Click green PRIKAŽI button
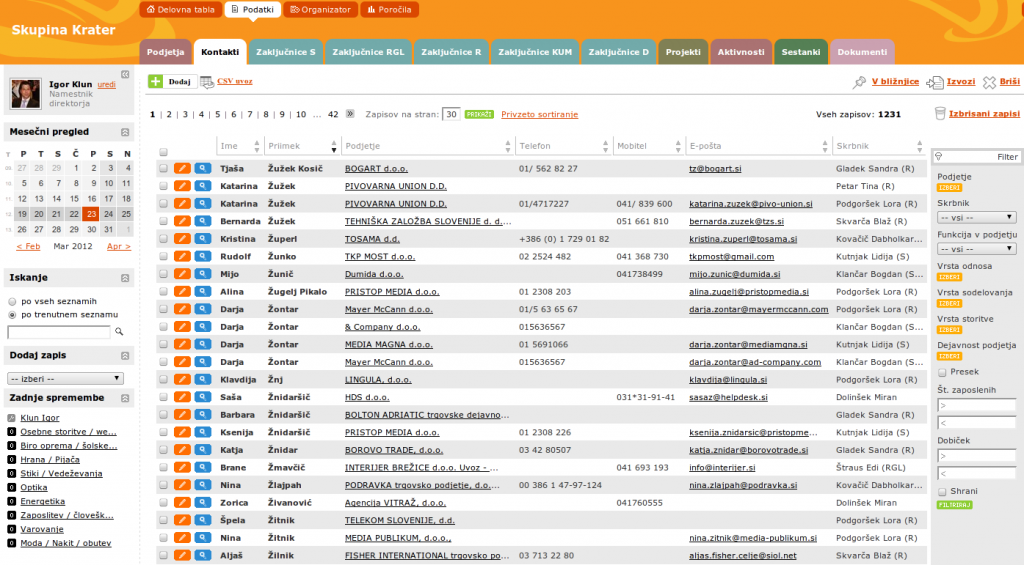1024x565 pixels. (479, 114)
